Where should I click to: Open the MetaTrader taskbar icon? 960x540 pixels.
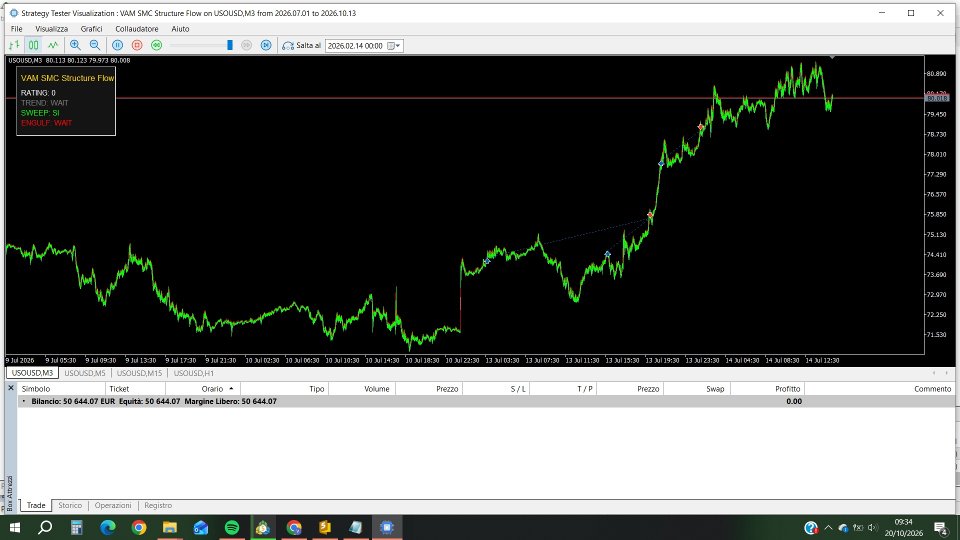pos(263,527)
